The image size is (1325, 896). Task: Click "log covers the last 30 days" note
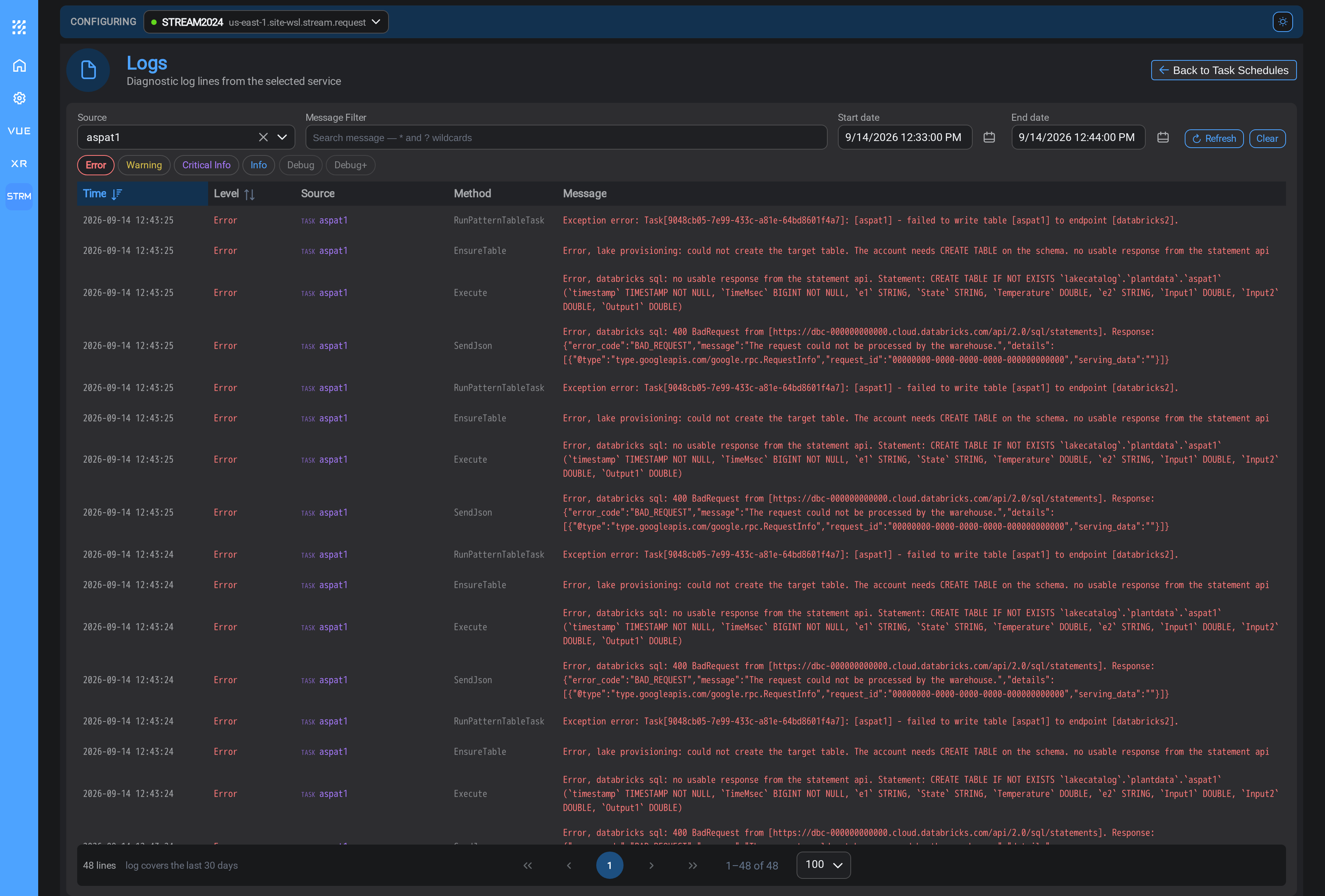181,865
